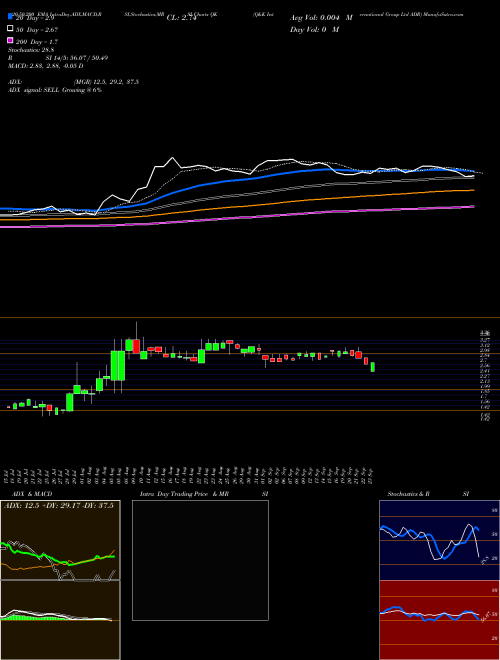The image size is (500, 660).
Task: Click the blue 20 Day EMA swatch
Action: [x=10, y=16]
